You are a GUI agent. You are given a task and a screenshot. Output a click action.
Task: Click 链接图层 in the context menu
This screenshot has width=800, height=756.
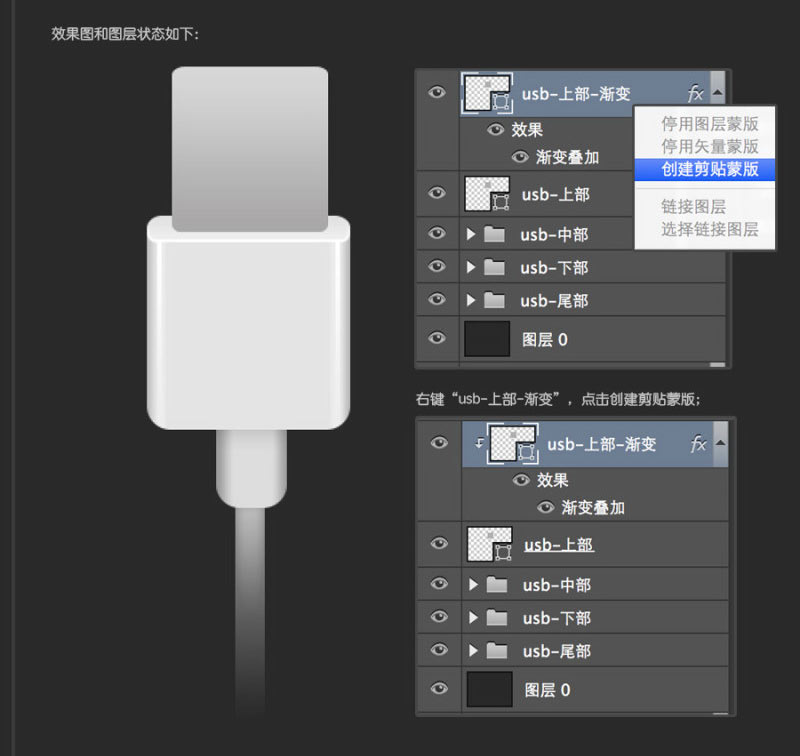coord(700,208)
